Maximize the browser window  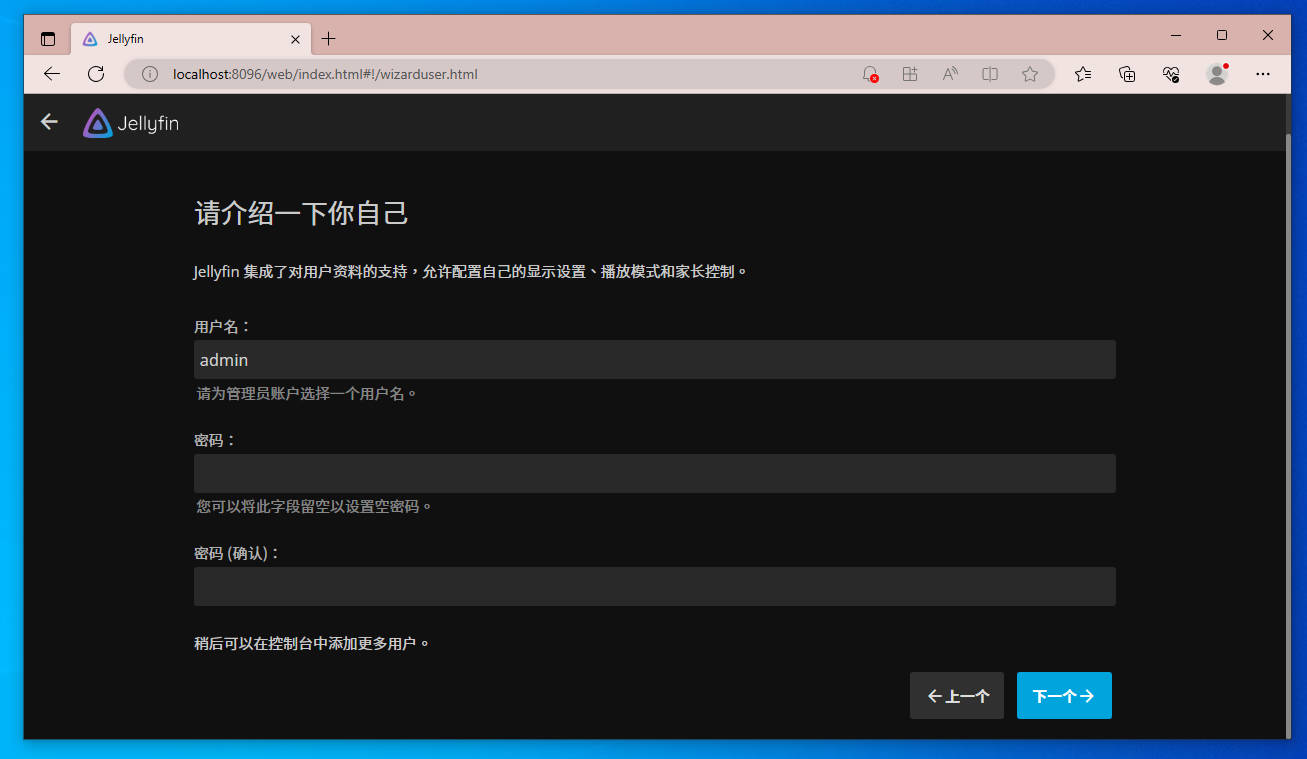point(1221,35)
